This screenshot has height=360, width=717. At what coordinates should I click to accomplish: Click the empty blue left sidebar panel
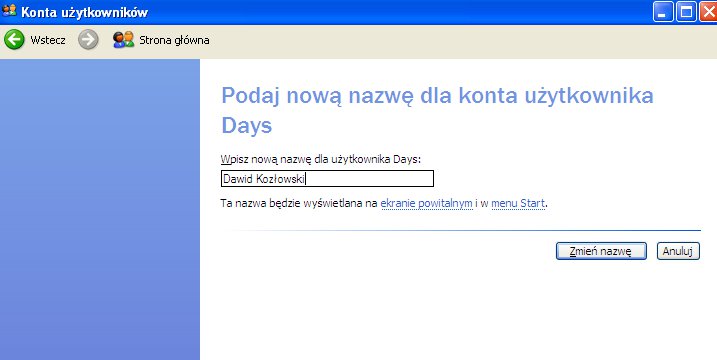point(100,210)
